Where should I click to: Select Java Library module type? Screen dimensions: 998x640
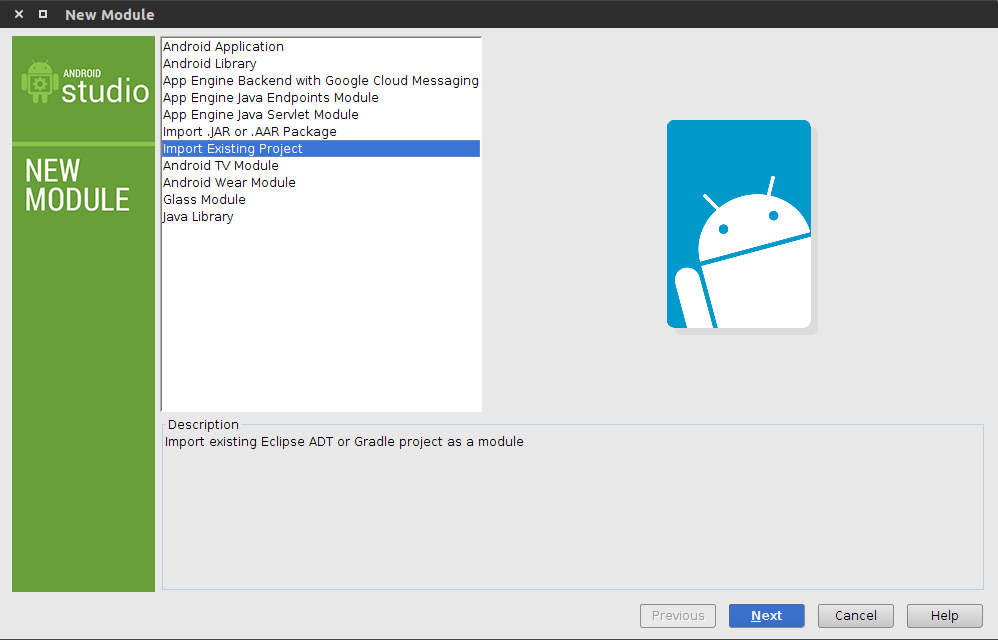(x=321, y=217)
